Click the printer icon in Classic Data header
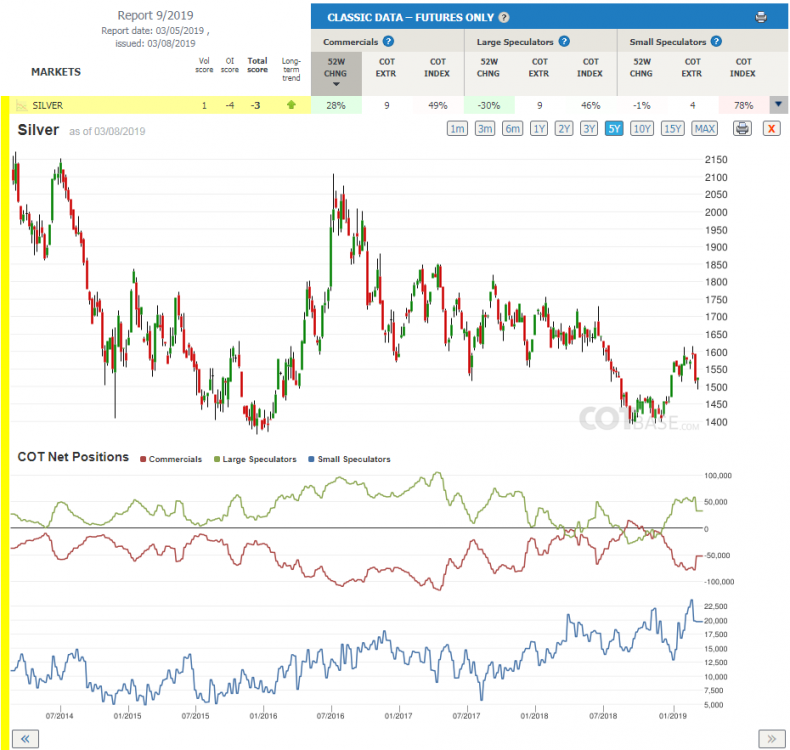 click(x=761, y=17)
